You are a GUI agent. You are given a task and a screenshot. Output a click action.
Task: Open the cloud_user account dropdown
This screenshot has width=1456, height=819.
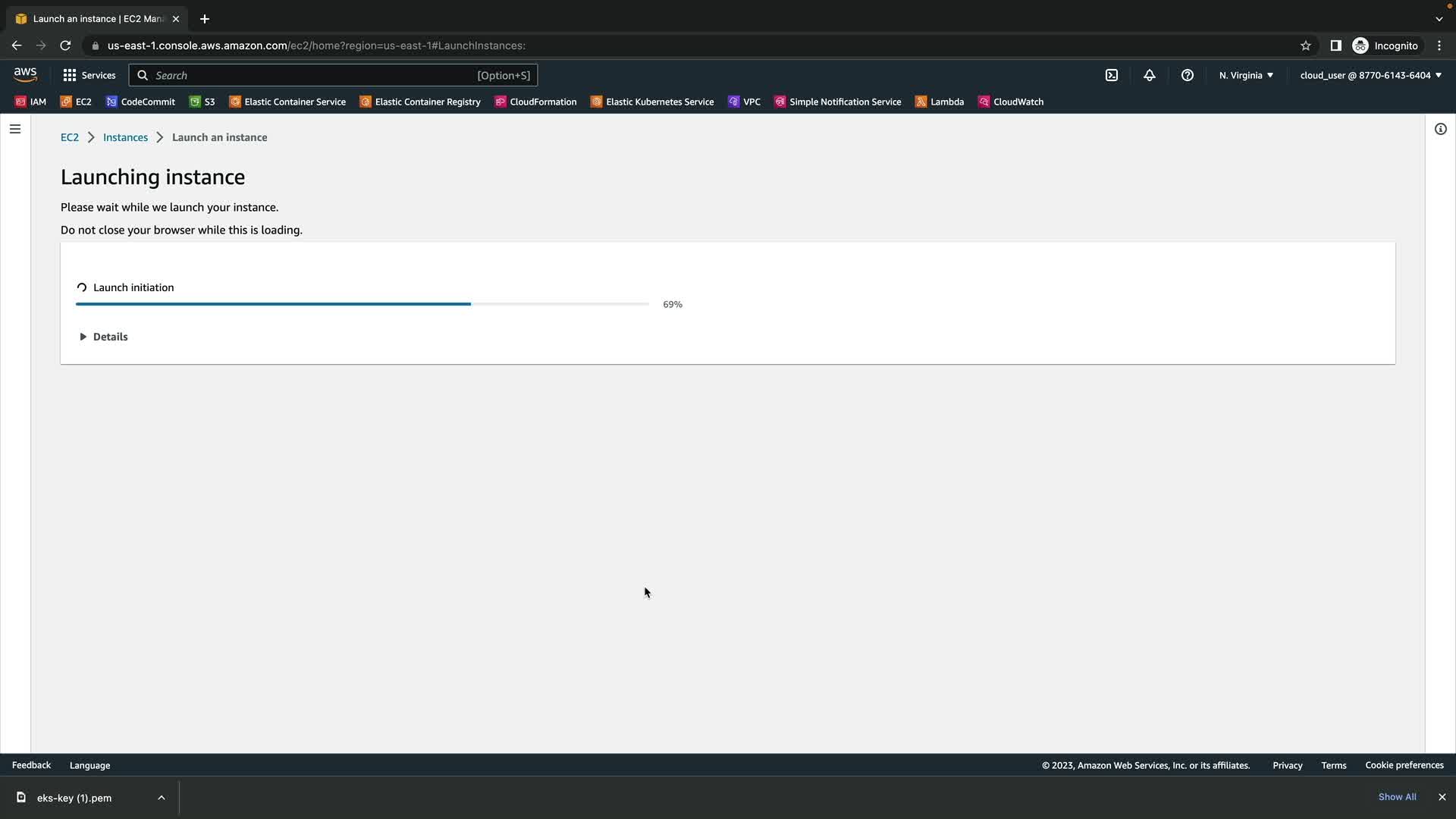[1370, 75]
